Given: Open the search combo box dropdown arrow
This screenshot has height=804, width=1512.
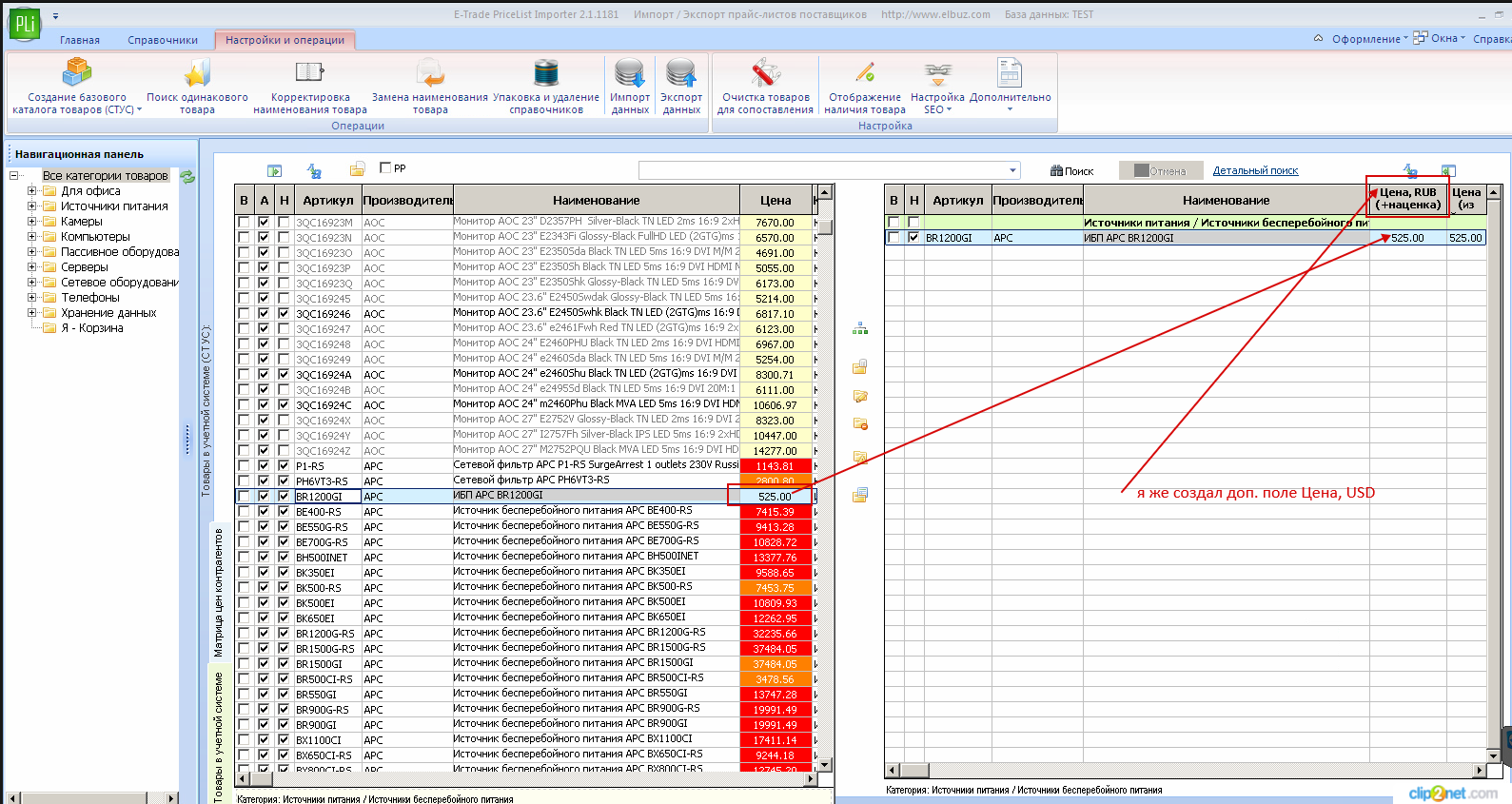Looking at the screenshot, I should (1012, 170).
